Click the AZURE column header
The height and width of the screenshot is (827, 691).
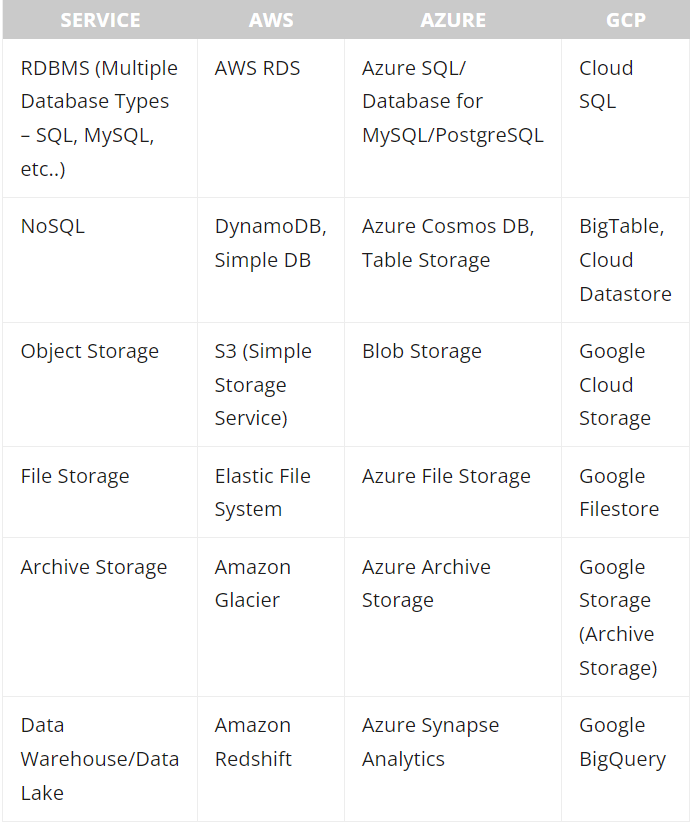[453, 20]
